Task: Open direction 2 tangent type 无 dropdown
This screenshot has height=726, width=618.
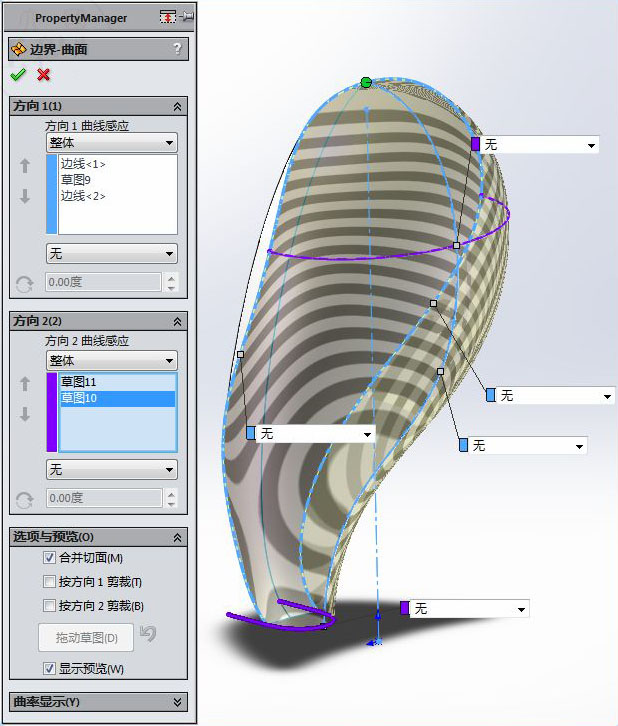Action: tap(112, 470)
